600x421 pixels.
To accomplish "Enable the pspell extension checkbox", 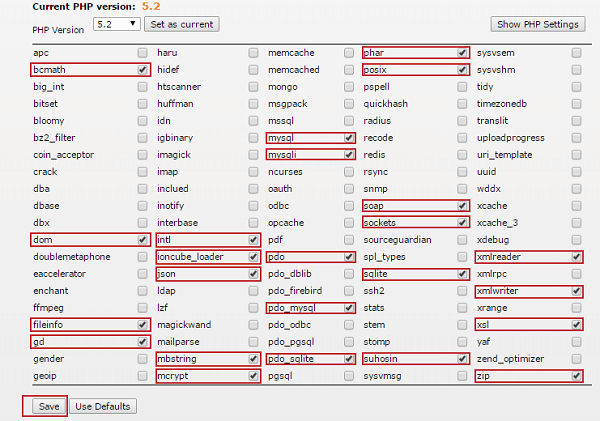I will (x=462, y=87).
